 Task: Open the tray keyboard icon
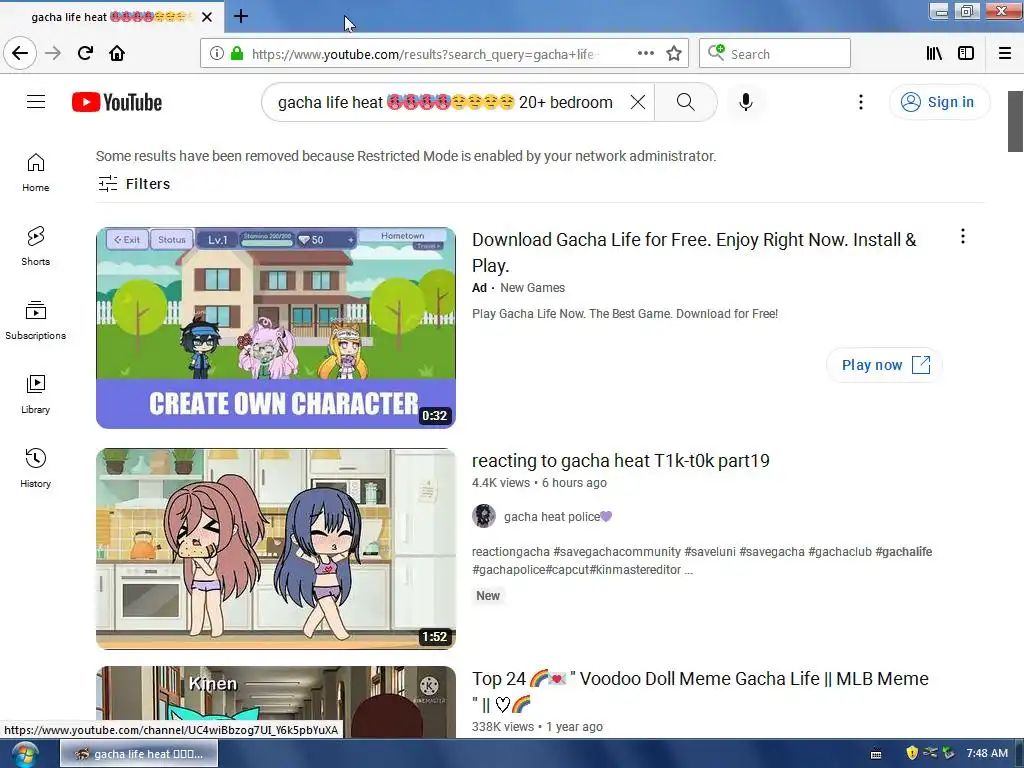click(x=876, y=754)
